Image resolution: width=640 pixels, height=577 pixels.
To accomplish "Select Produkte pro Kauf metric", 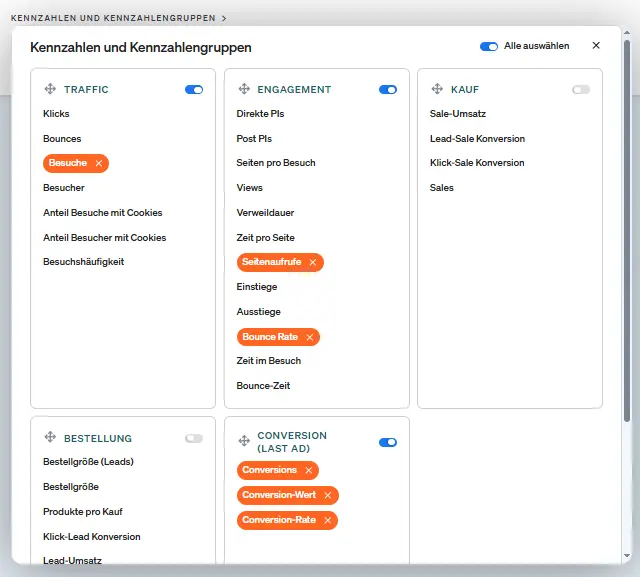I will tap(82, 512).
